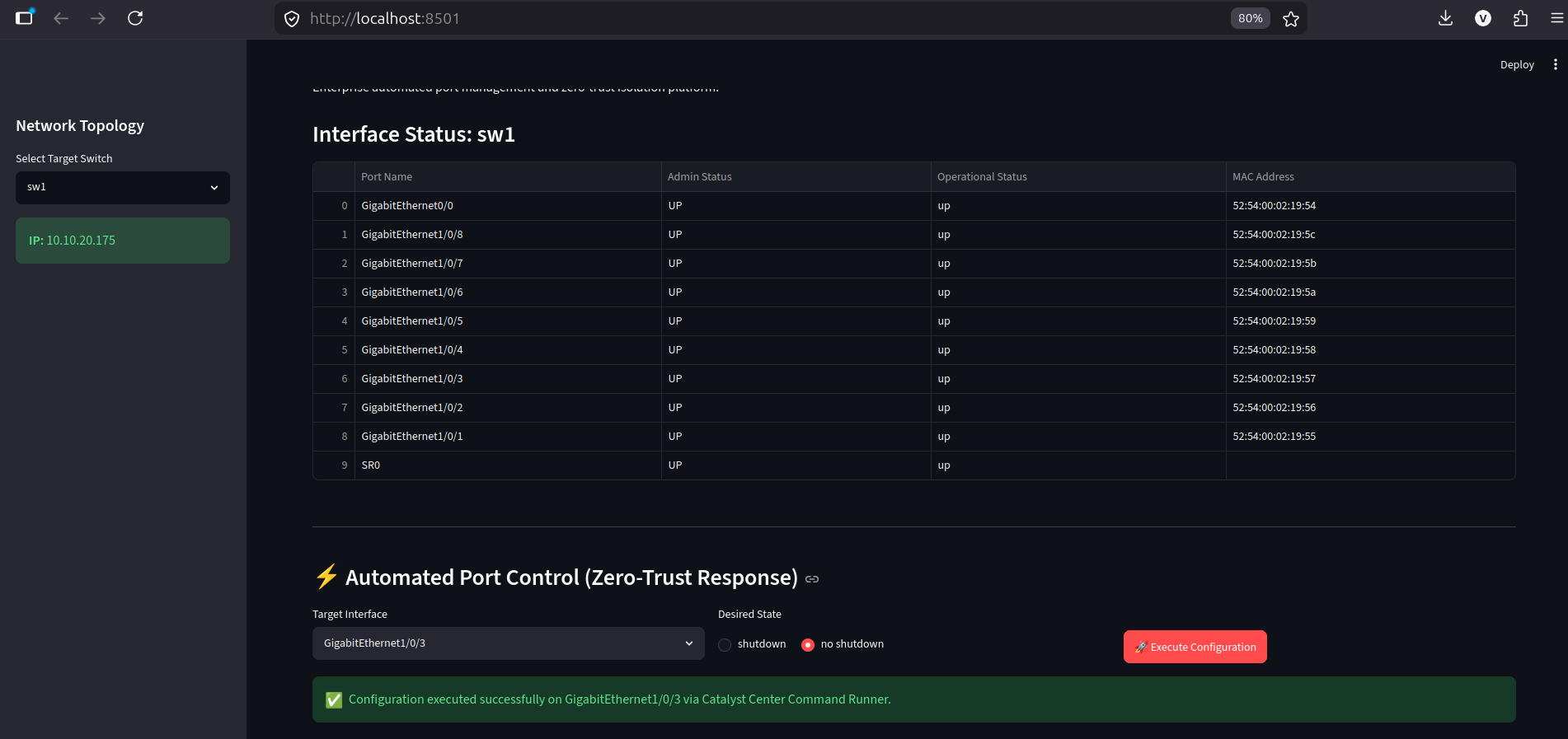Image resolution: width=1568 pixels, height=739 pixels.
Task: Click the IP: 10.10.20.175 info box
Action: [x=123, y=241]
